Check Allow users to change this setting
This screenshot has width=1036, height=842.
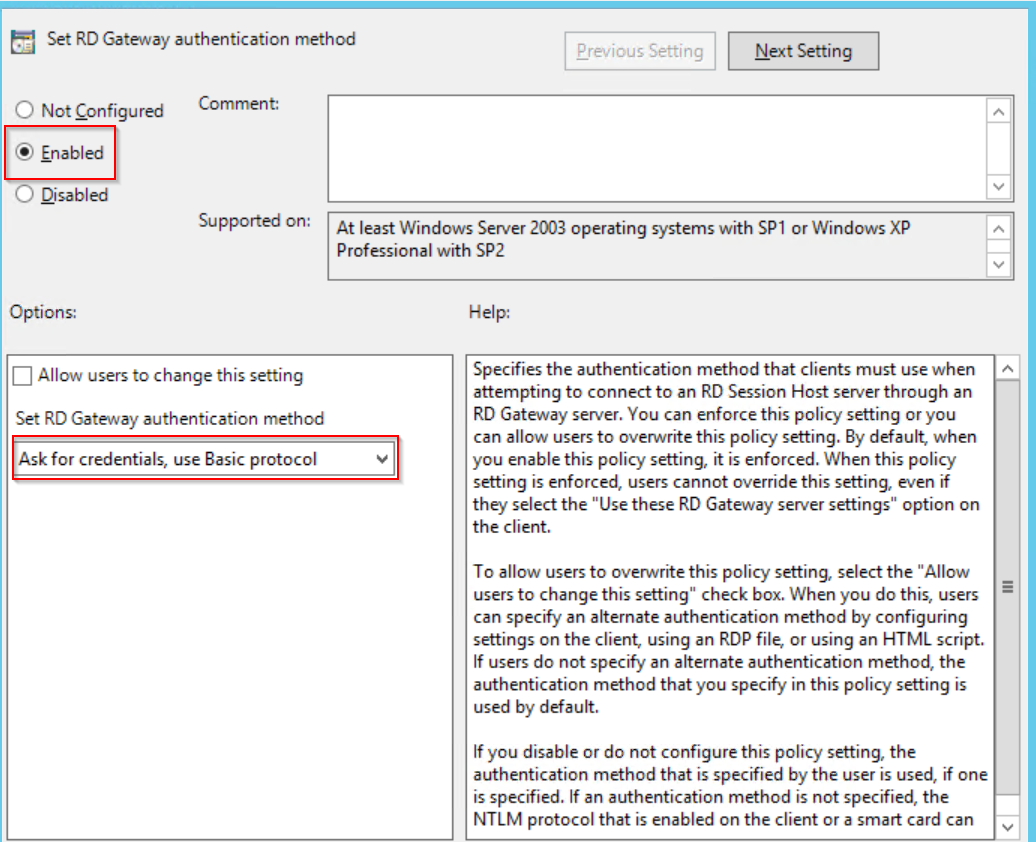(22, 375)
